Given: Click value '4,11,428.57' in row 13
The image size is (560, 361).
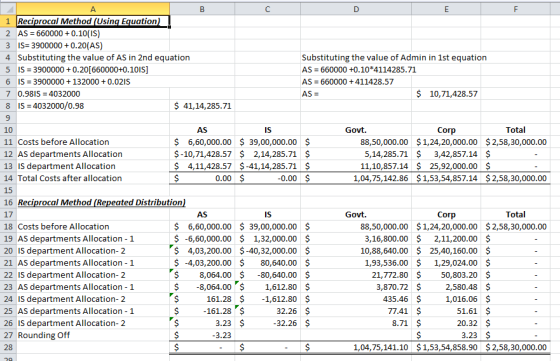Looking at the screenshot, I should click(x=209, y=166).
